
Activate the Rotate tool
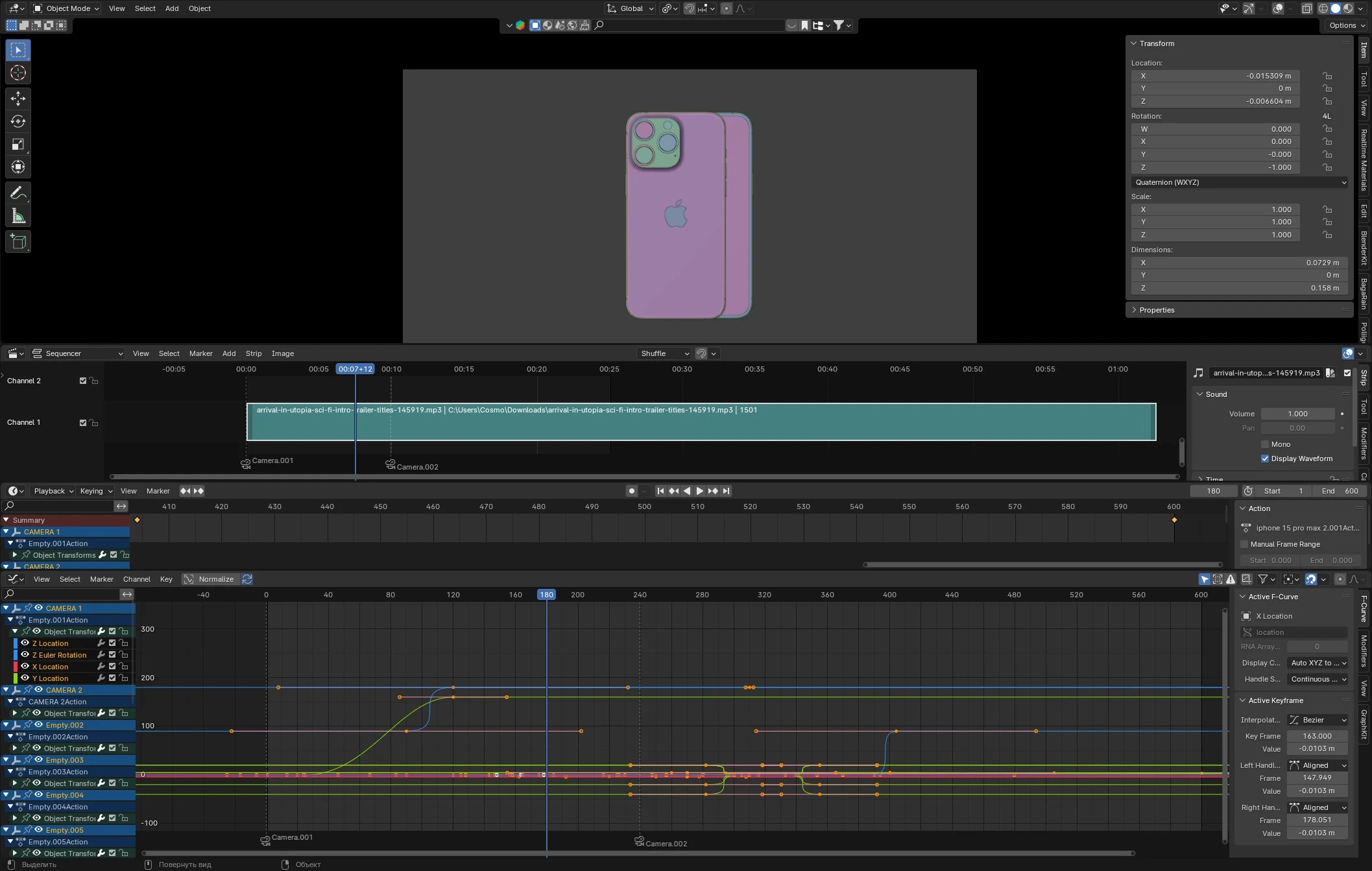pyautogui.click(x=18, y=121)
